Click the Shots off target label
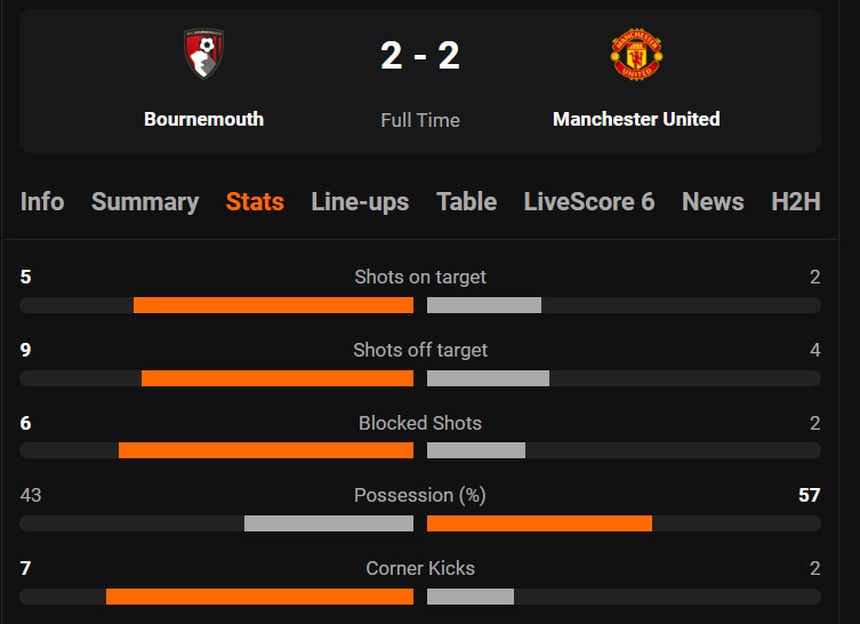This screenshot has width=860, height=624. 420,350
